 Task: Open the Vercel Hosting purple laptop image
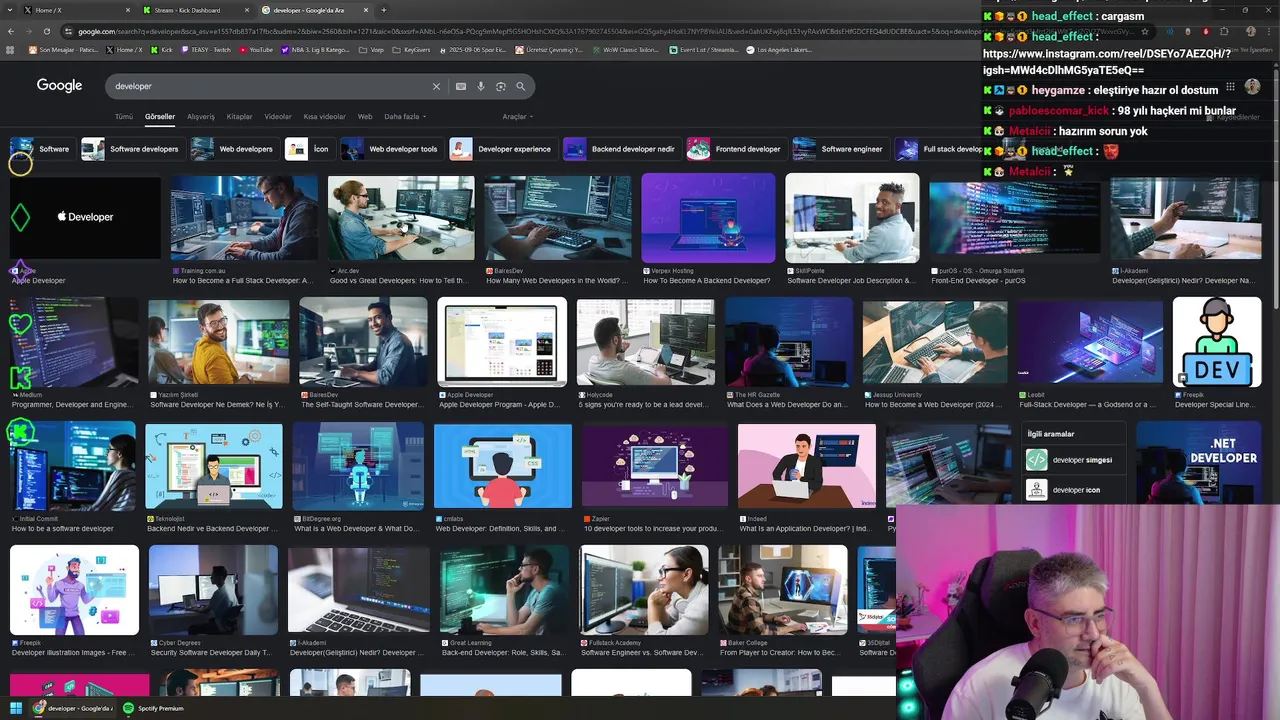[x=708, y=218]
